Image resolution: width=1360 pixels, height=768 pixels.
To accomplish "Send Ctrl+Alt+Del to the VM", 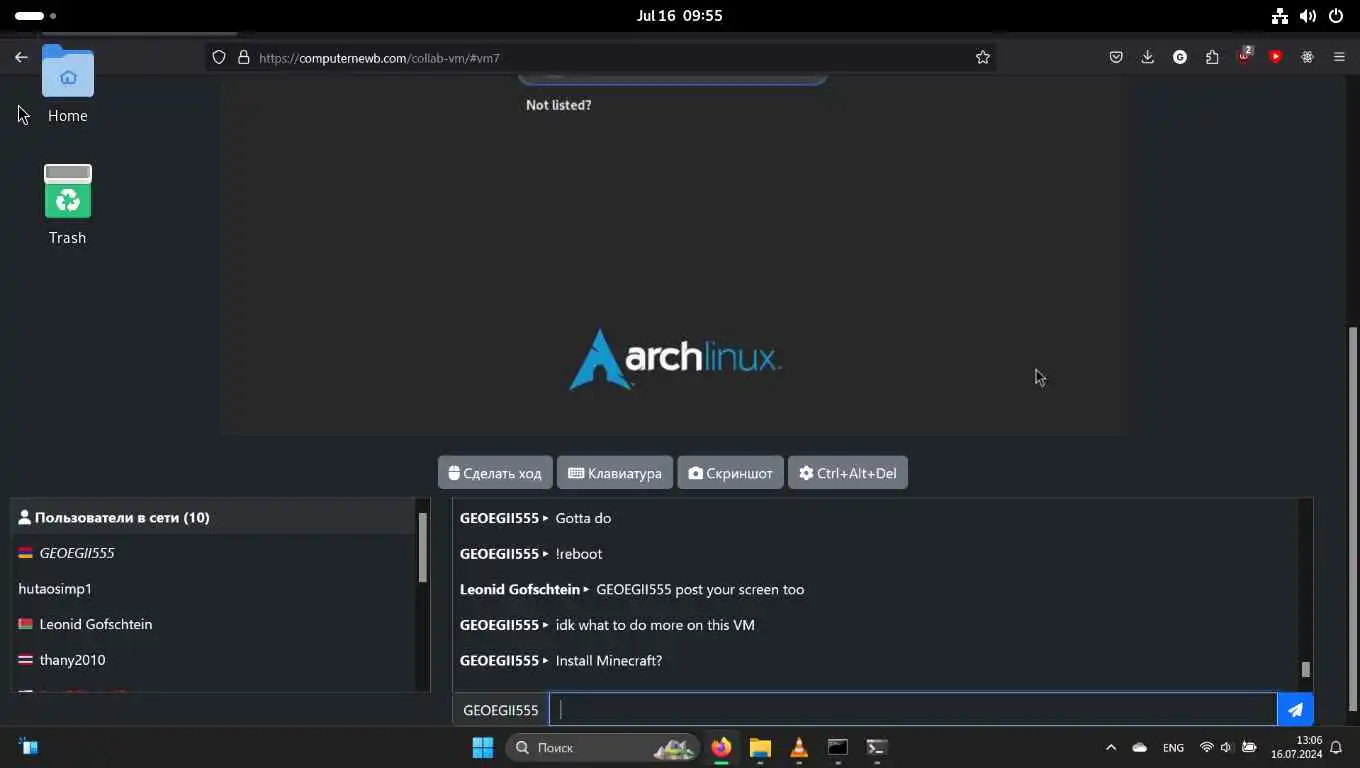I will [x=847, y=473].
